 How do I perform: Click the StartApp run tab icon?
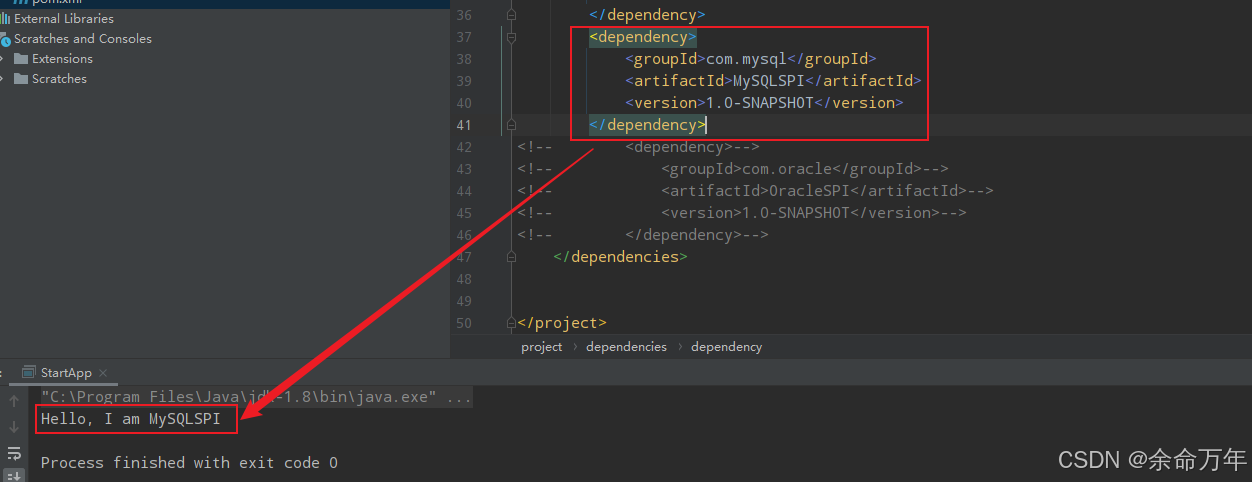click(29, 372)
